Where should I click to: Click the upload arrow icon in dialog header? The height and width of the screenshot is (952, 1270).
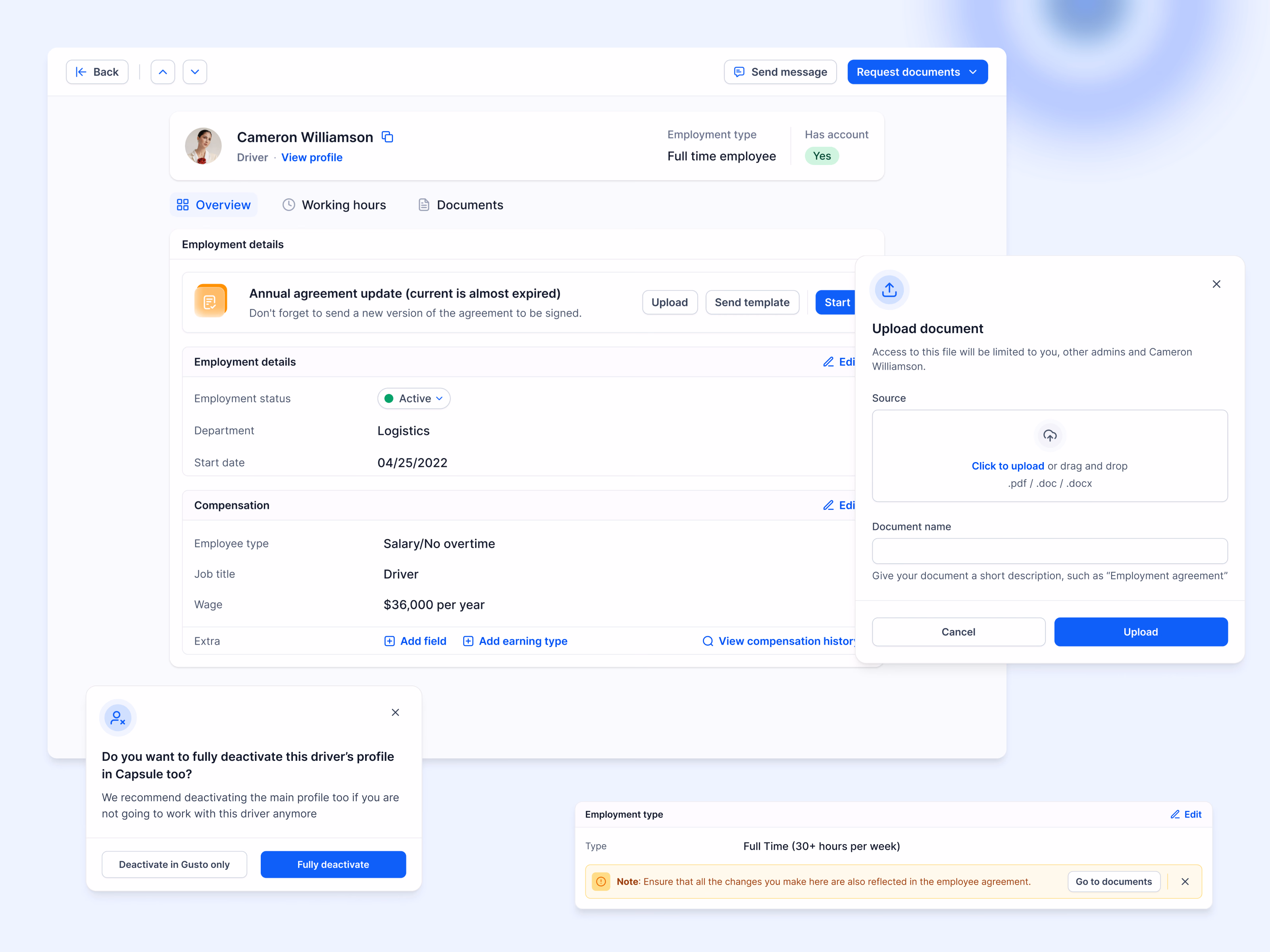tap(889, 289)
